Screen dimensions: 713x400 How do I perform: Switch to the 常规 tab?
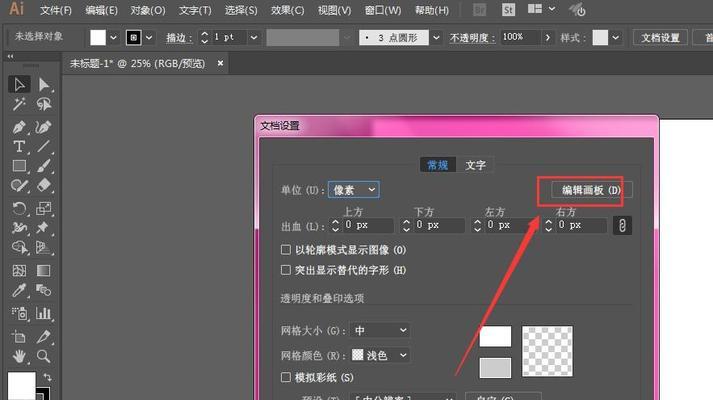[x=438, y=165]
